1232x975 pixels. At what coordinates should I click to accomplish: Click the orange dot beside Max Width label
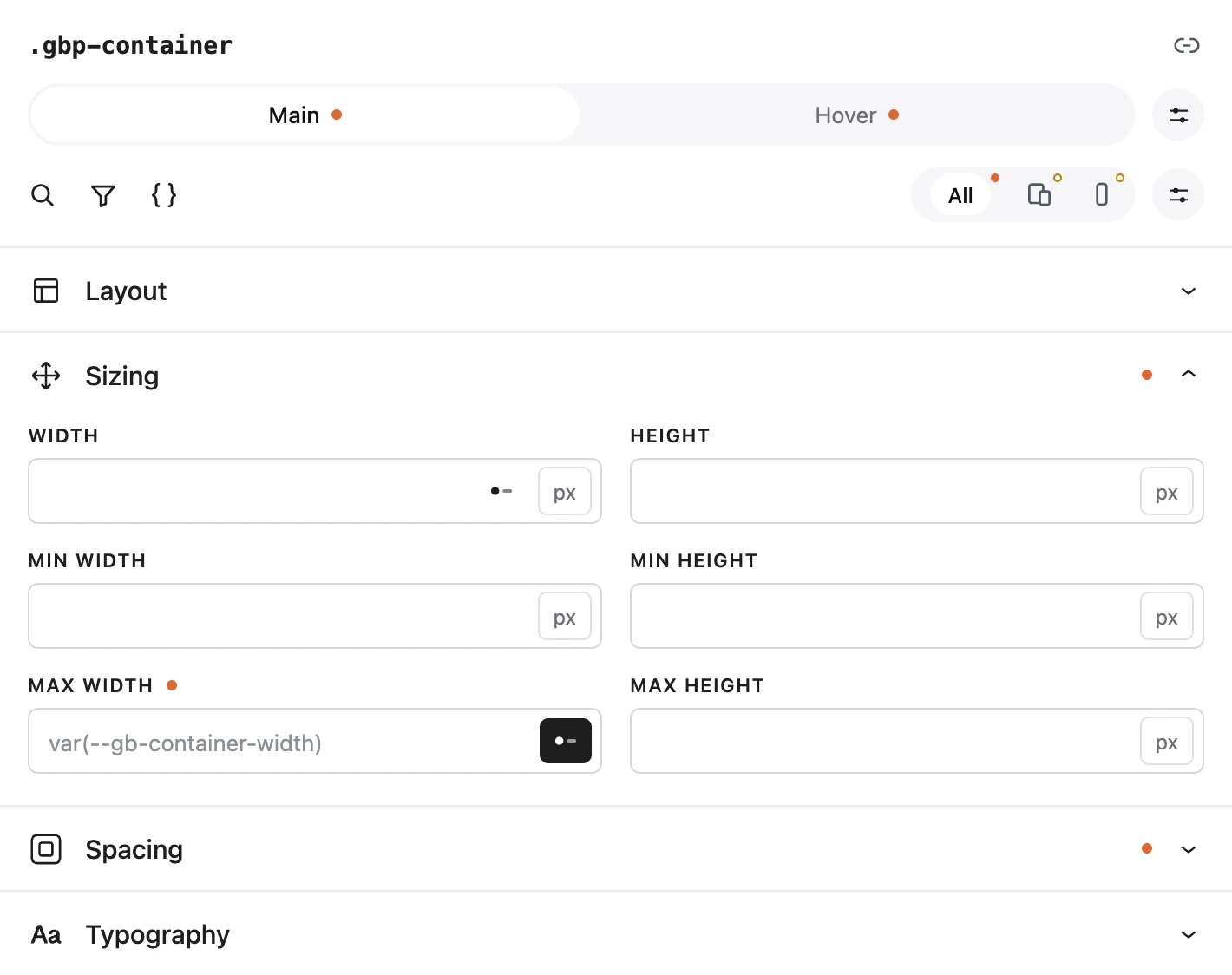click(x=172, y=685)
